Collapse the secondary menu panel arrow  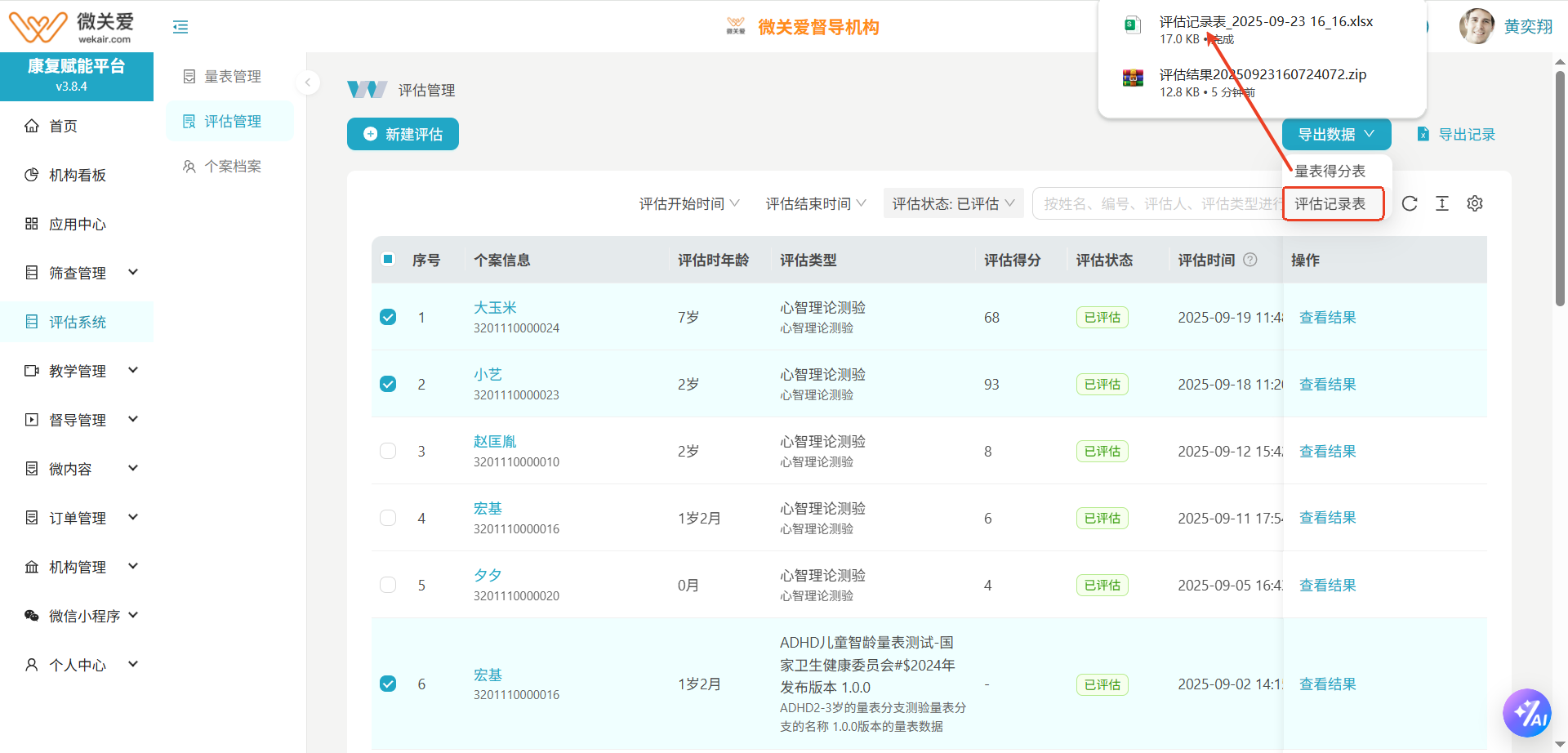tap(308, 82)
